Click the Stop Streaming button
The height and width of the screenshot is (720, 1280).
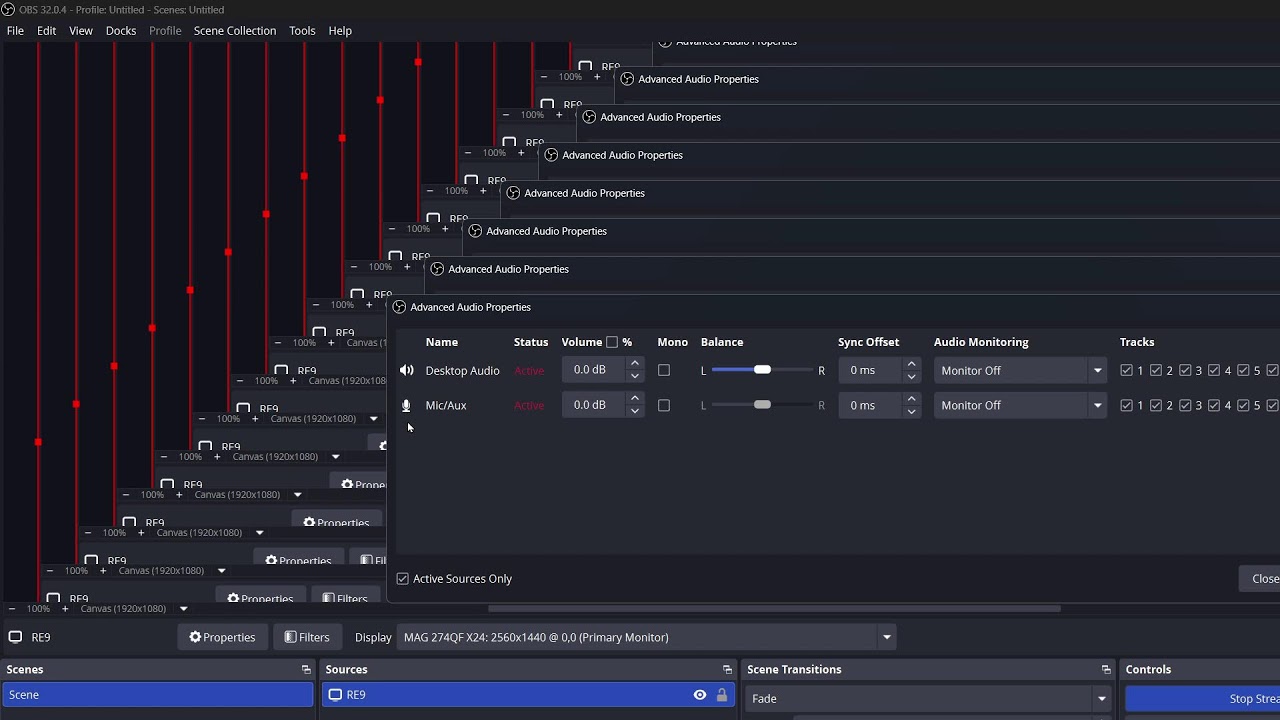tap(1203, 699)
